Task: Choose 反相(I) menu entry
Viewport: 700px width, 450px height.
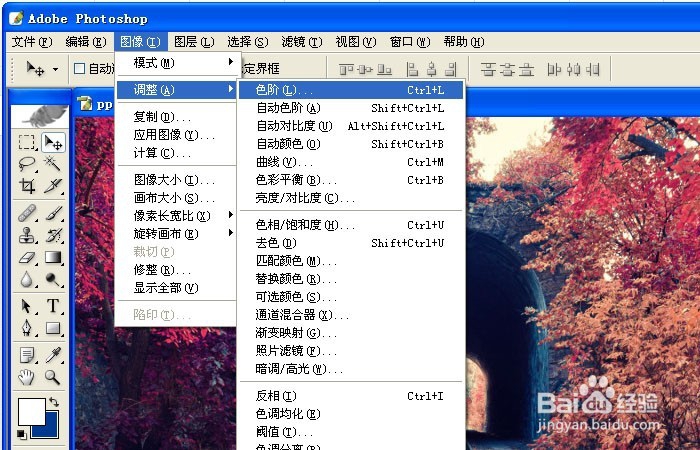Action: pyautogui.click(x=351, y=396)
